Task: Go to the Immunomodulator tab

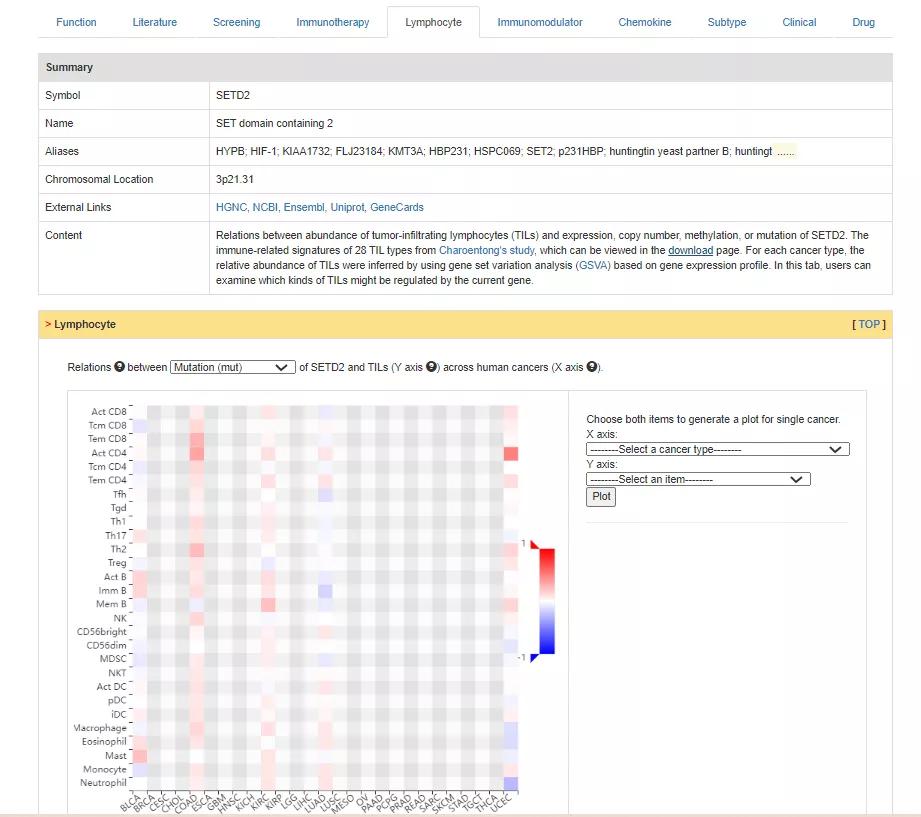Action: click(539, 22)
